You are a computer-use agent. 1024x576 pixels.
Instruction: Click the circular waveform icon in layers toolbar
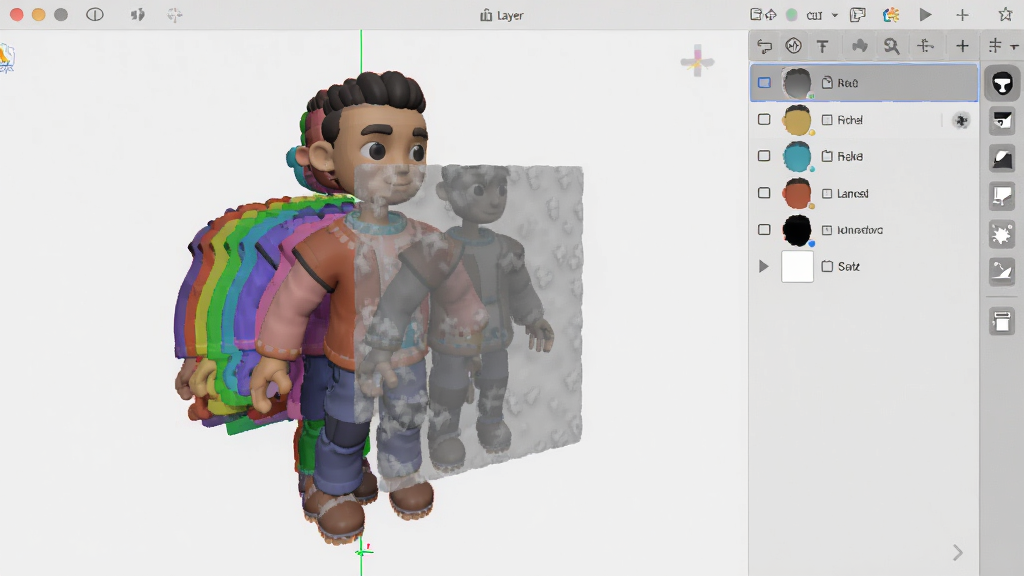(x=793, y=46)
